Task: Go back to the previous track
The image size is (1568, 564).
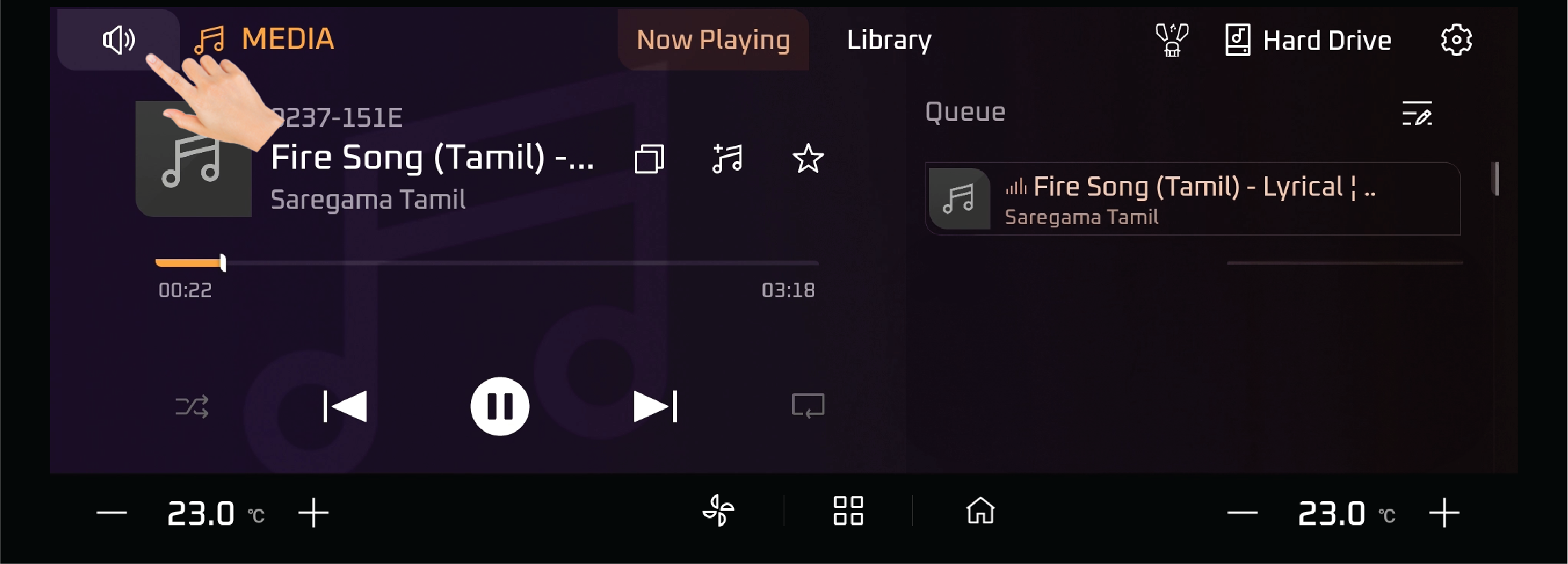Action: tap(344, 406)
